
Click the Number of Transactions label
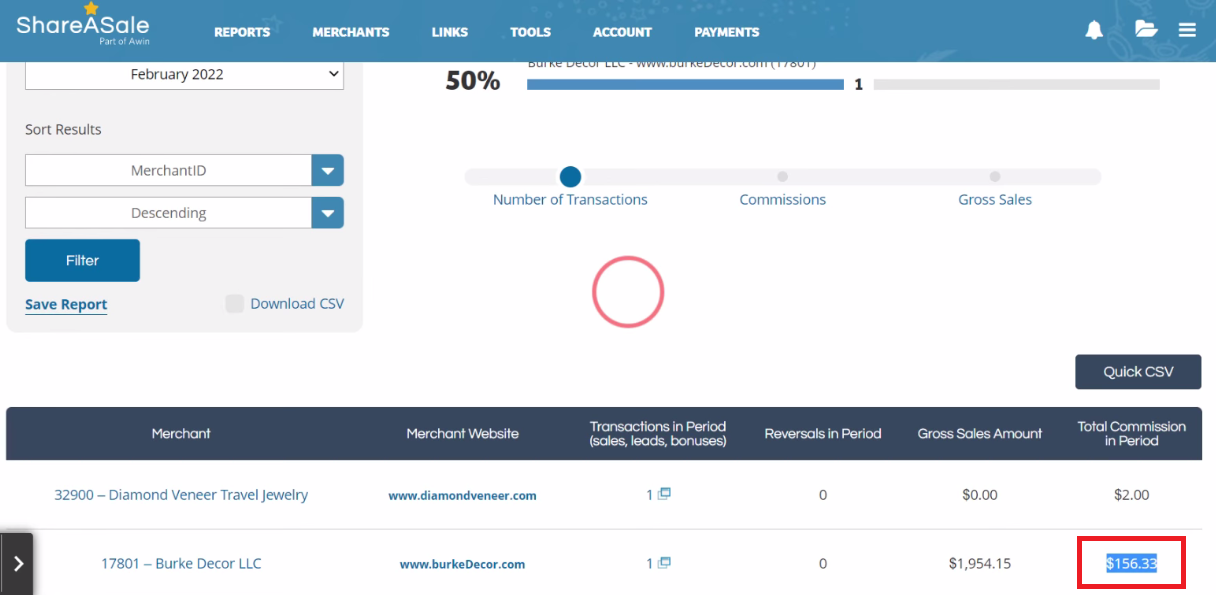pyautogui.click(x=570, y=200)
